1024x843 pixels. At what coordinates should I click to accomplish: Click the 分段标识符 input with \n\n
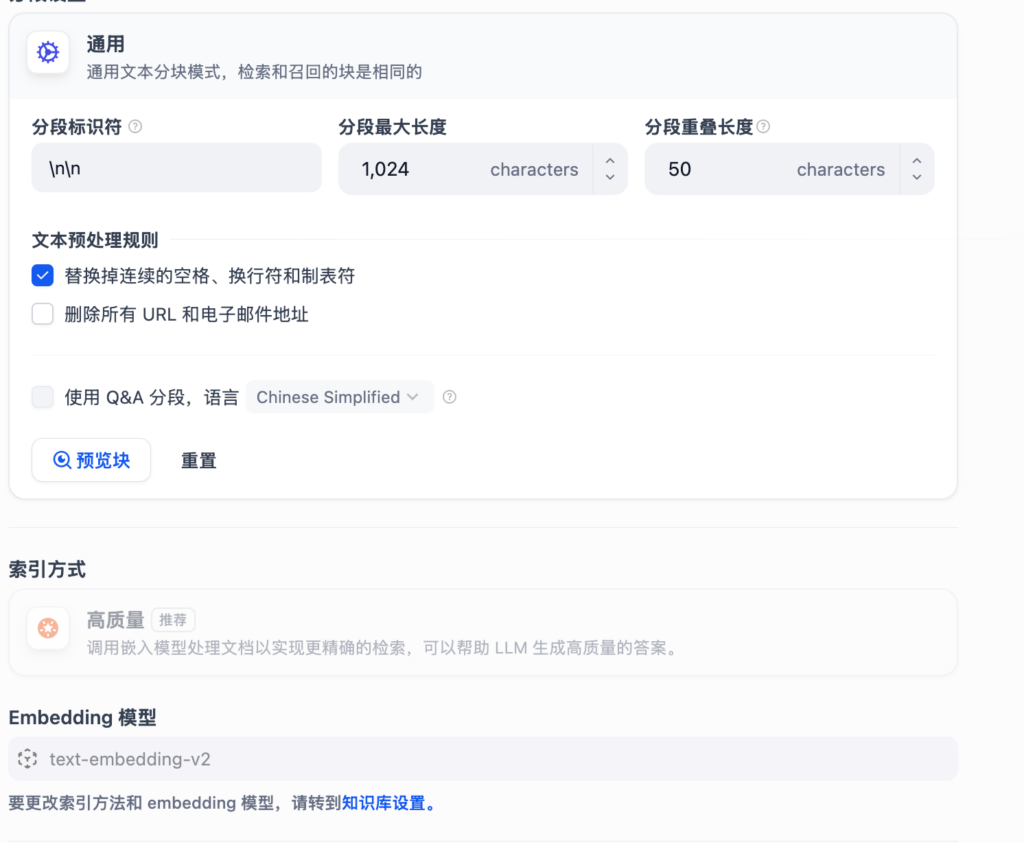coord(176,168)
